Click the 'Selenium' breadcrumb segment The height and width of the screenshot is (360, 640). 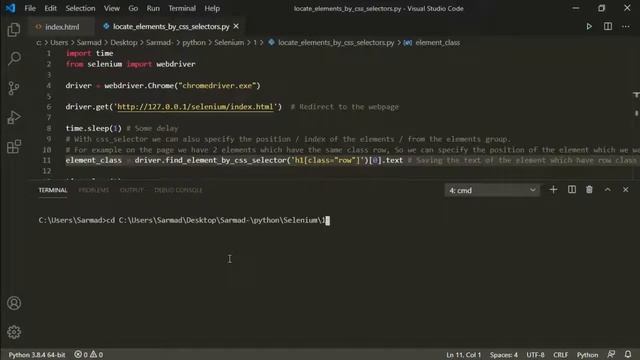[x=229, y=42]
